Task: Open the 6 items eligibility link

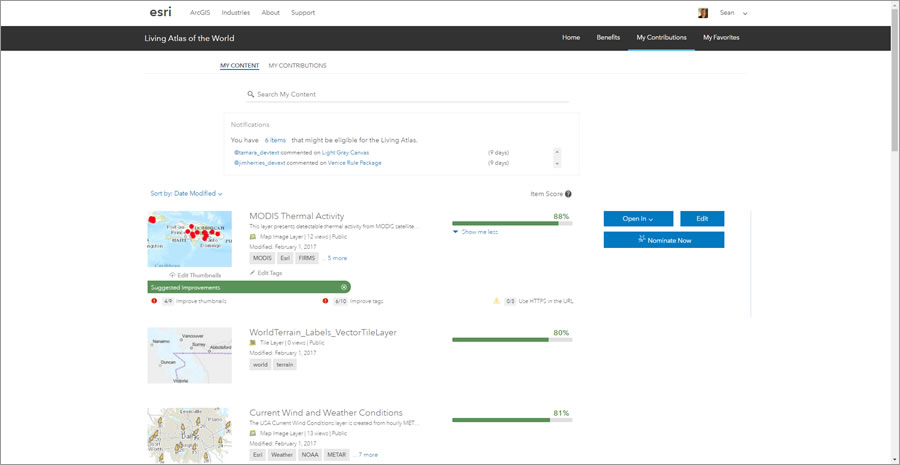Action: (x=275, y=140)
